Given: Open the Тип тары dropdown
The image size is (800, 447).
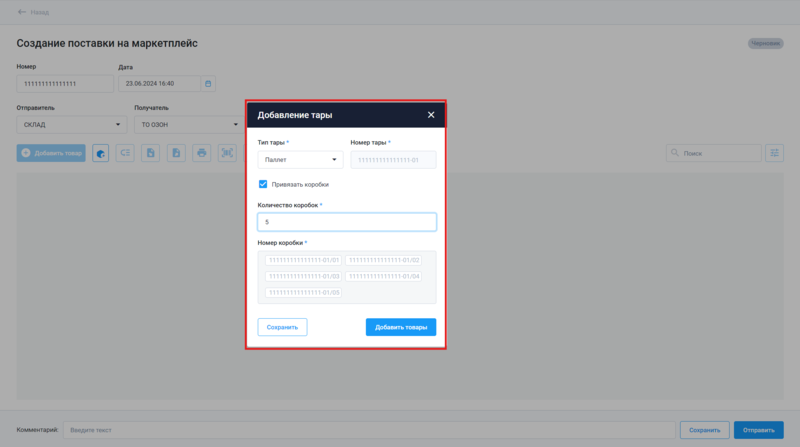Looking at the screenshot, I should (300, 159).
